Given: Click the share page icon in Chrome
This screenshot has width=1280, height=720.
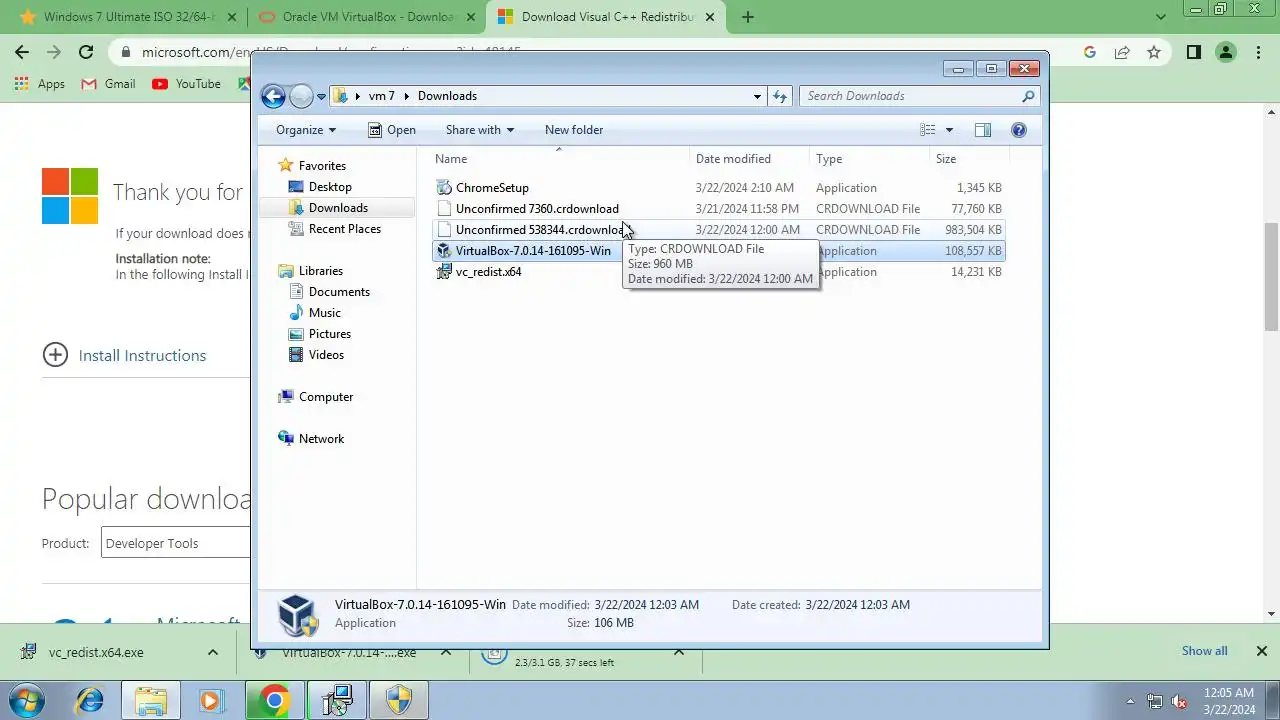Looking at the screenshot, I should (x=1122, y=52).
